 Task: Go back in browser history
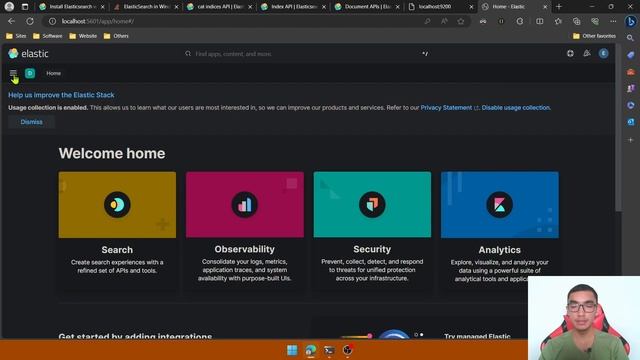coord(11,21)
